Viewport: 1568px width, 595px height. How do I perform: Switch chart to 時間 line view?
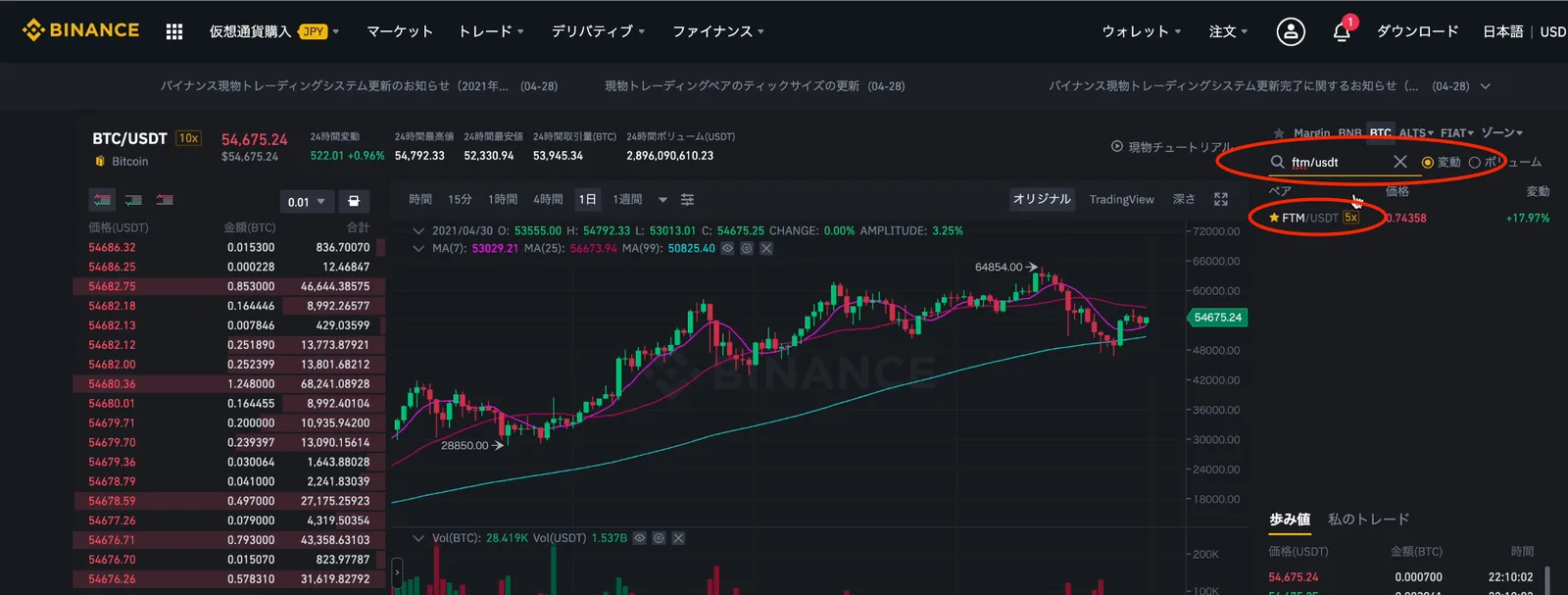[x=420, y=200]
